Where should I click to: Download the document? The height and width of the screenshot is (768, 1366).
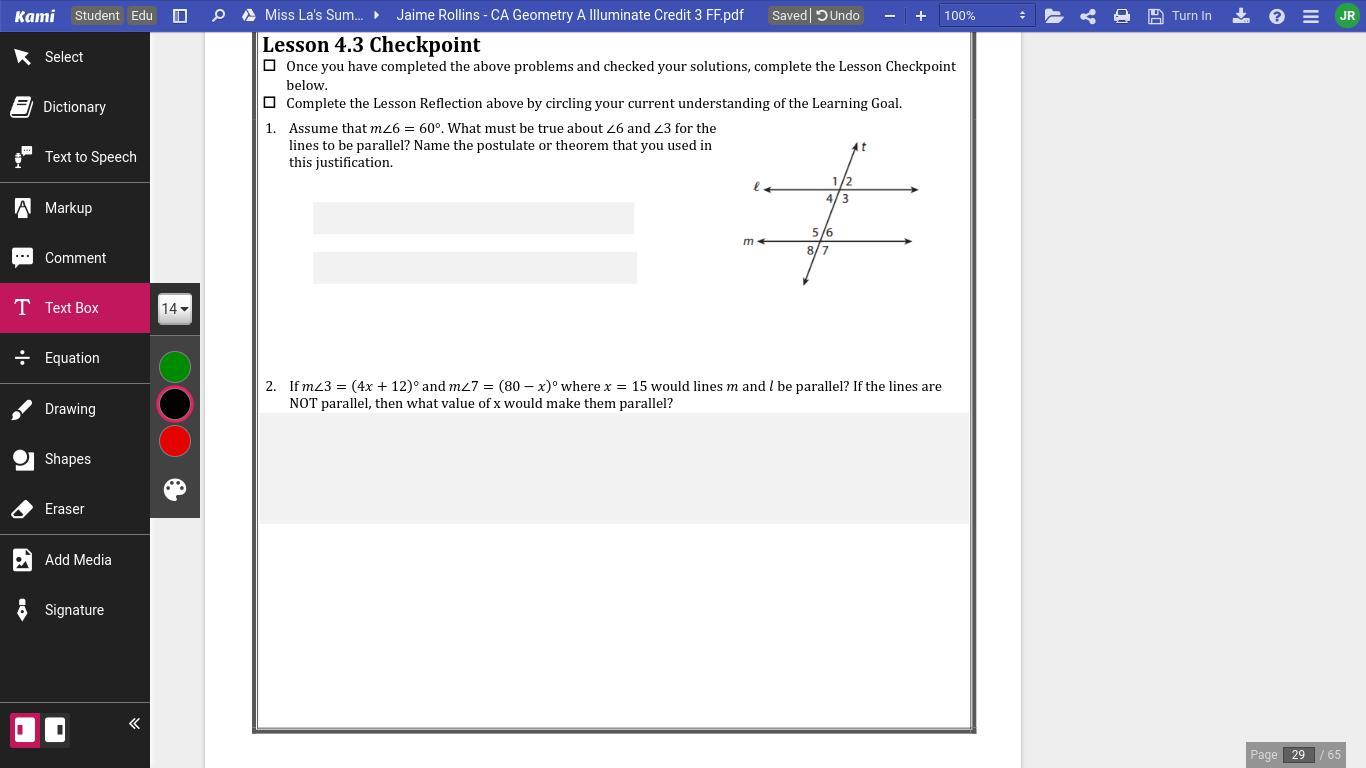(x=1241, y=16)
